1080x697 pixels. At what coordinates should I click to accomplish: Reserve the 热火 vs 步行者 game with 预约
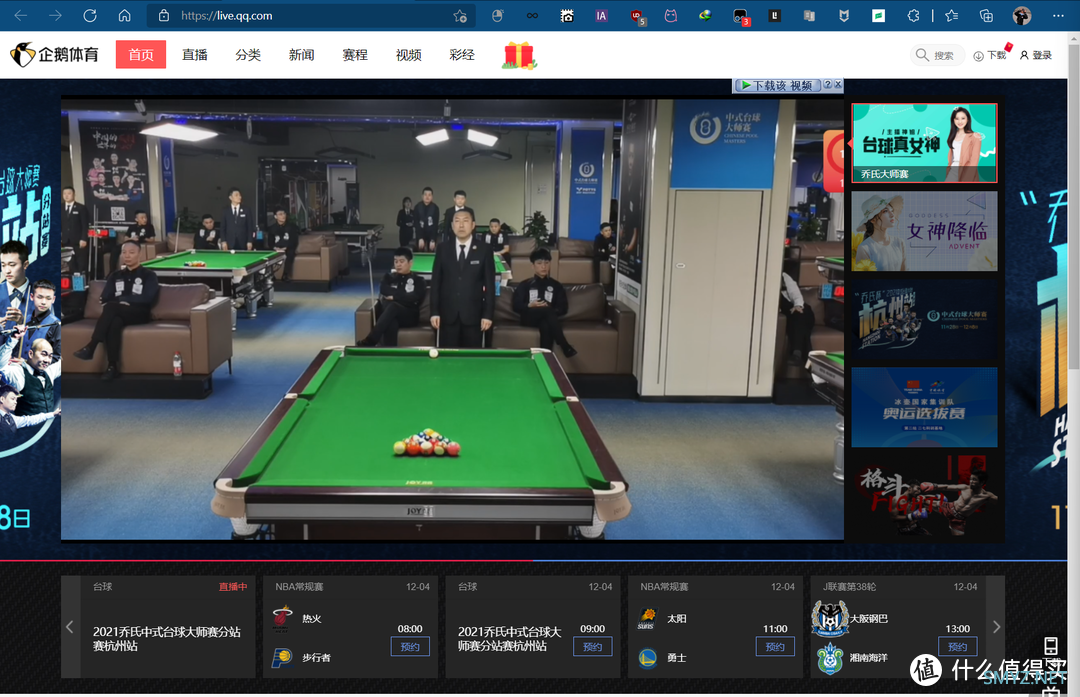click(x=410, y=647)
